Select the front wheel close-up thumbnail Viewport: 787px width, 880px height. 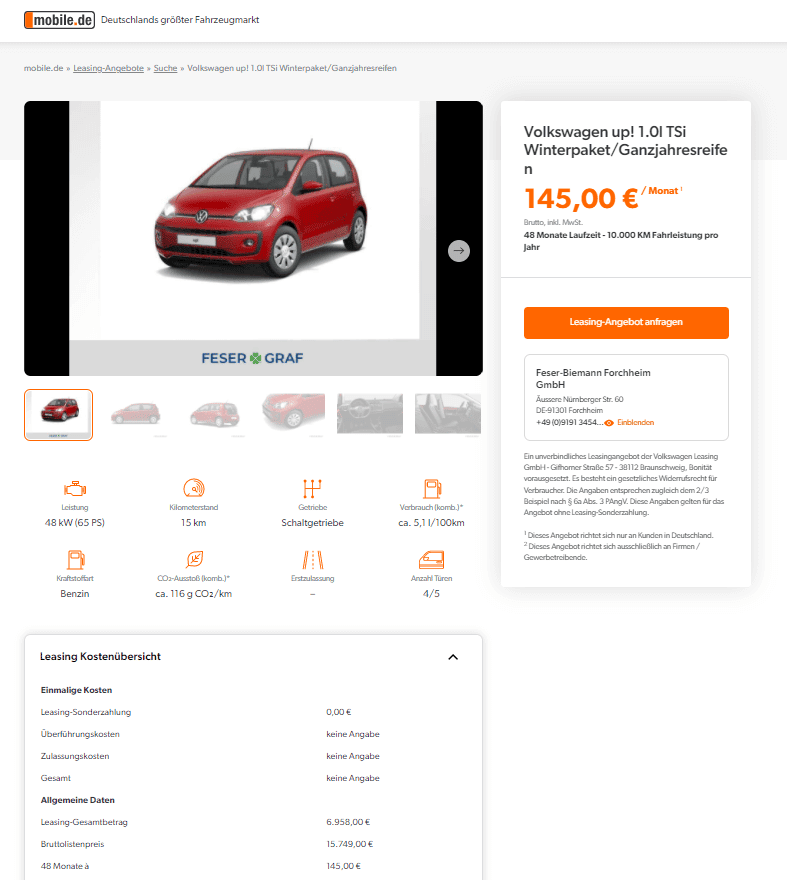click(293, 415)
